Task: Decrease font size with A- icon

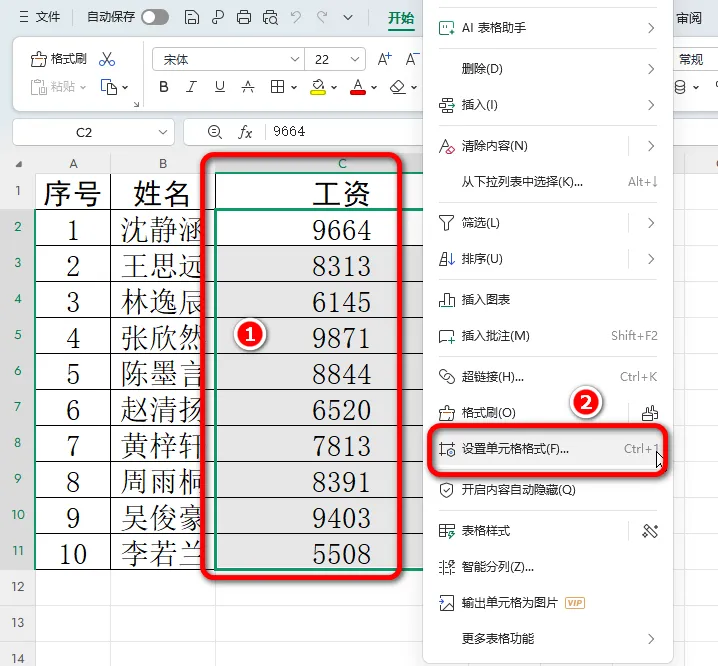Action: [x=411, y=59]
